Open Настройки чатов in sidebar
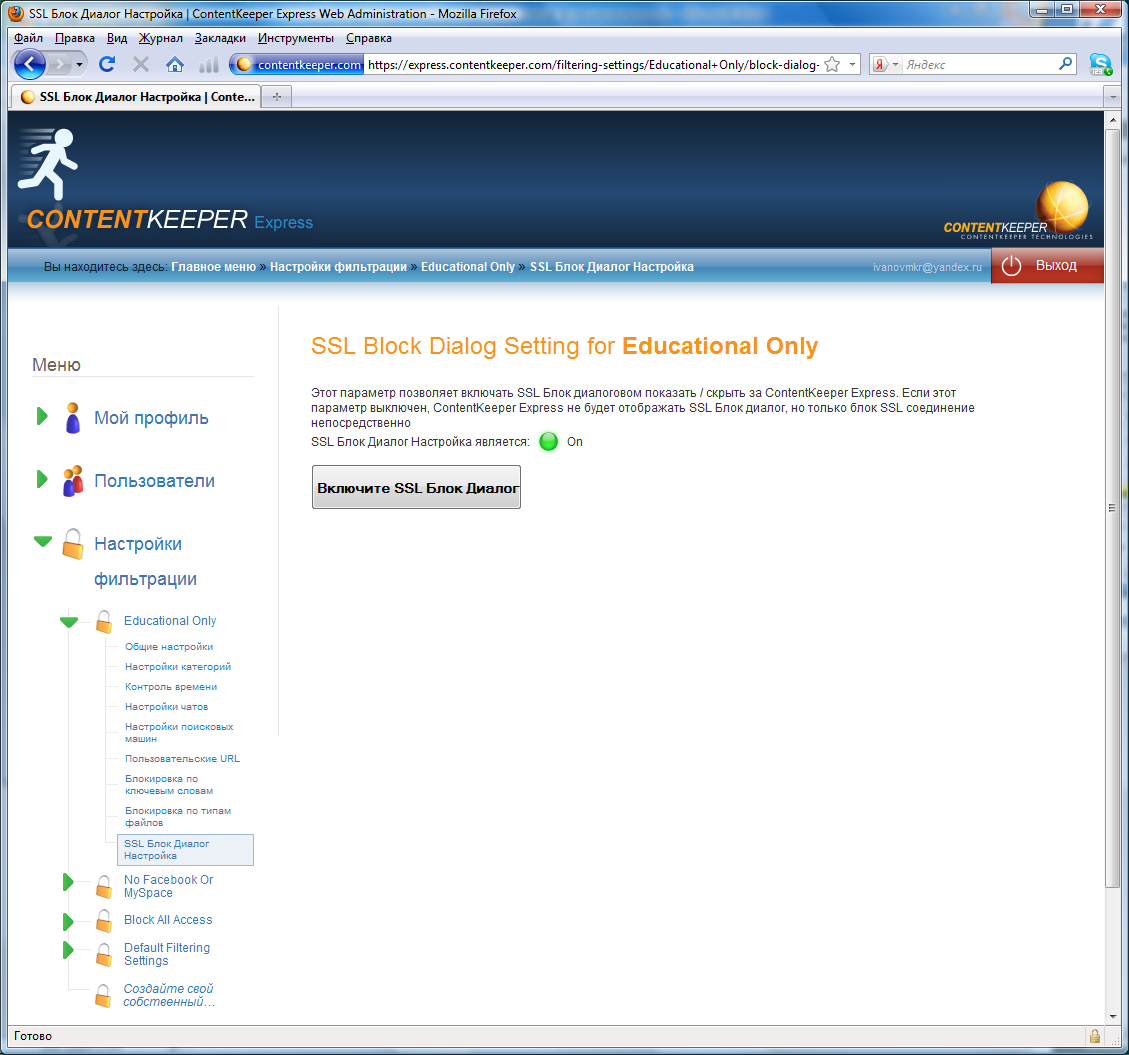The image size is (1129, 1055). coord(166,707)
